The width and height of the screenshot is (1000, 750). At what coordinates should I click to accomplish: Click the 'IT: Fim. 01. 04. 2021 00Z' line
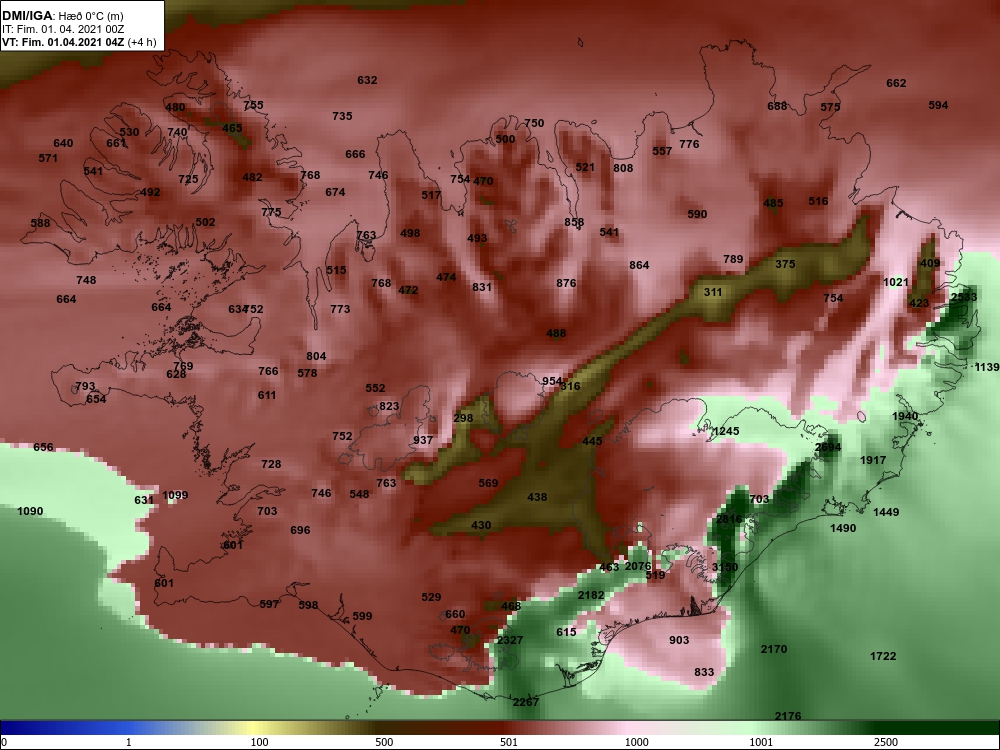click(x=61, y=29)
